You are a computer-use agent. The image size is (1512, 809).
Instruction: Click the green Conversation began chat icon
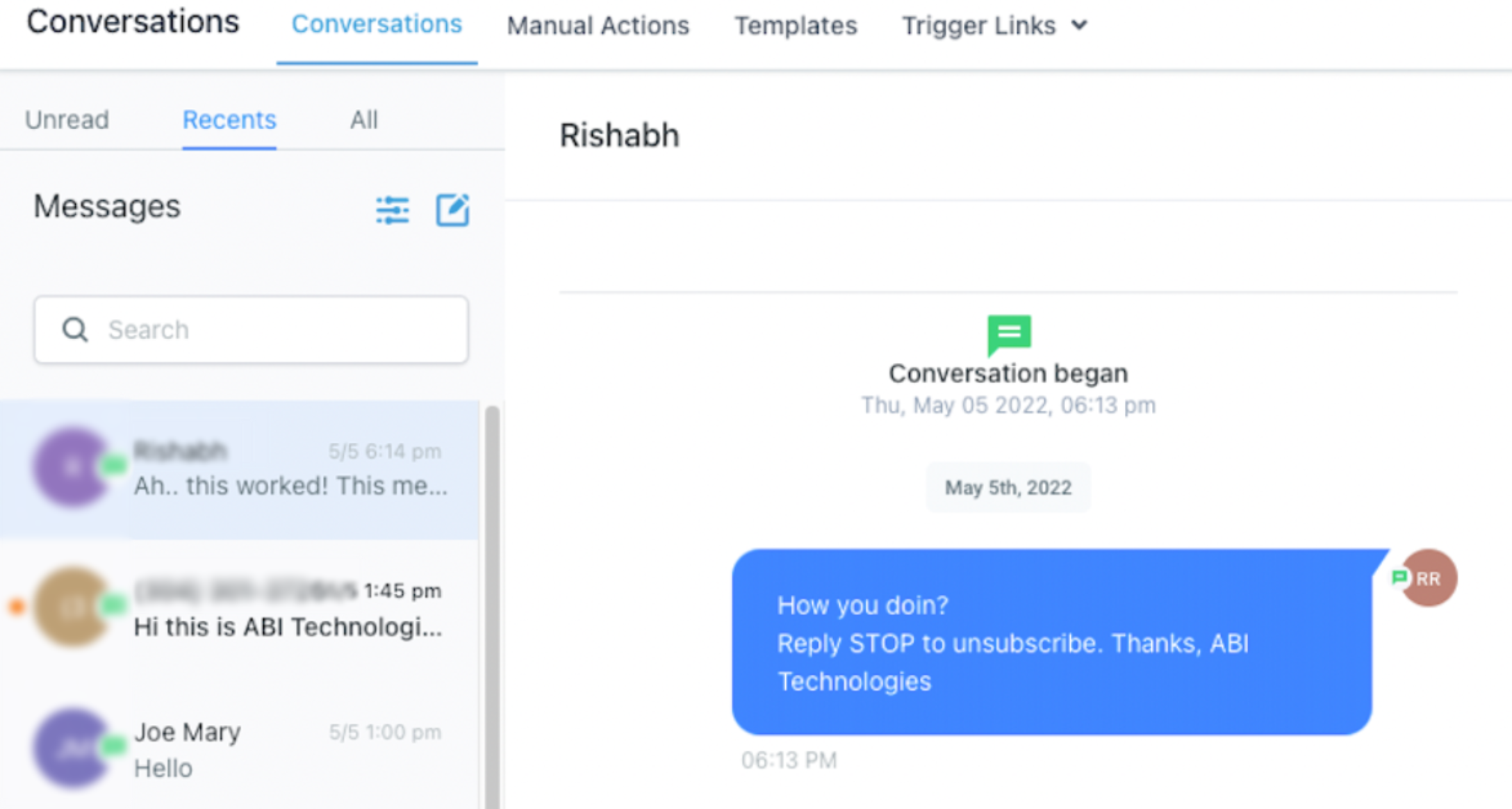point(1009,335)
